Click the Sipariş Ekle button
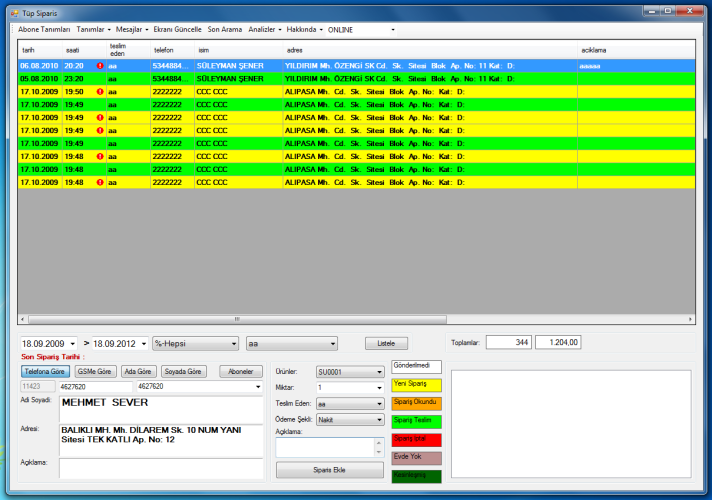This screenshot has height=500, width=712. (330, 470)
